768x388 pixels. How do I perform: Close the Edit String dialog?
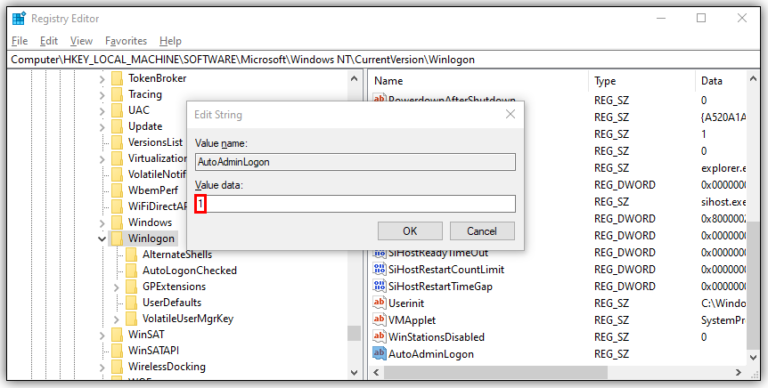pos(510,115)
